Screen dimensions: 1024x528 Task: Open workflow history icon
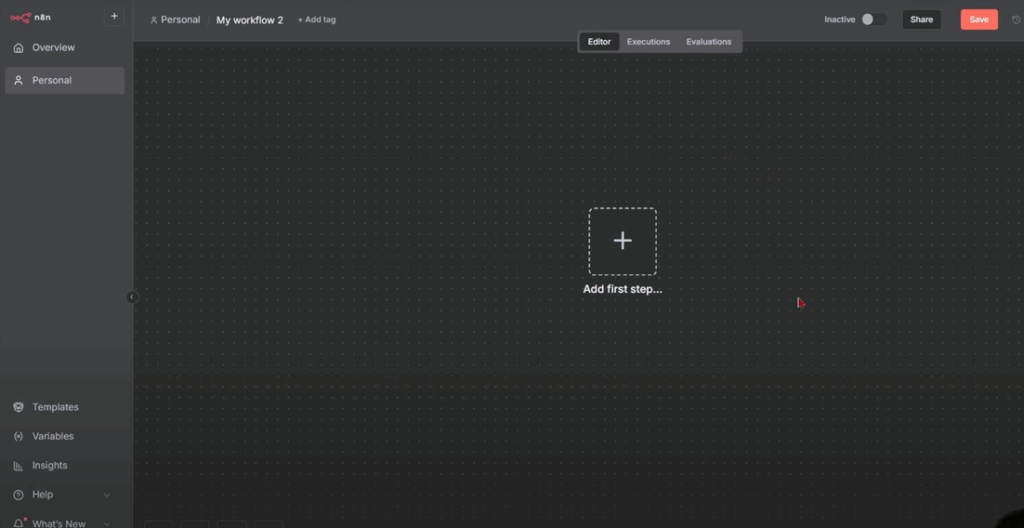[1016, 20]
